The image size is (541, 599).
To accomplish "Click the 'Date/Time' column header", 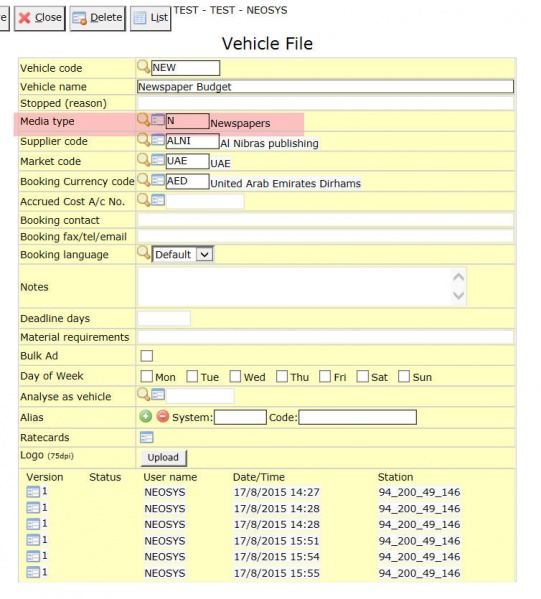I will [259, 477].
